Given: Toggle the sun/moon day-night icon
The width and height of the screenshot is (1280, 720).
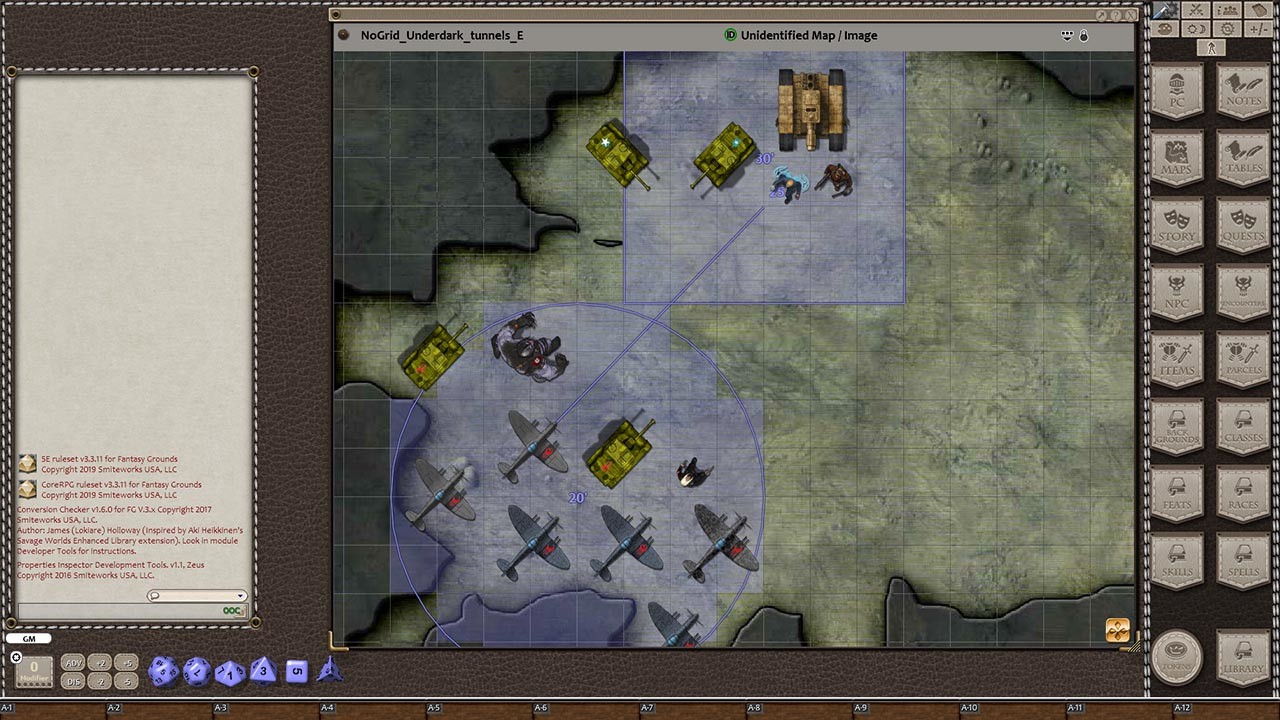Looking at the screenshot, I should tap(1195, 27).
